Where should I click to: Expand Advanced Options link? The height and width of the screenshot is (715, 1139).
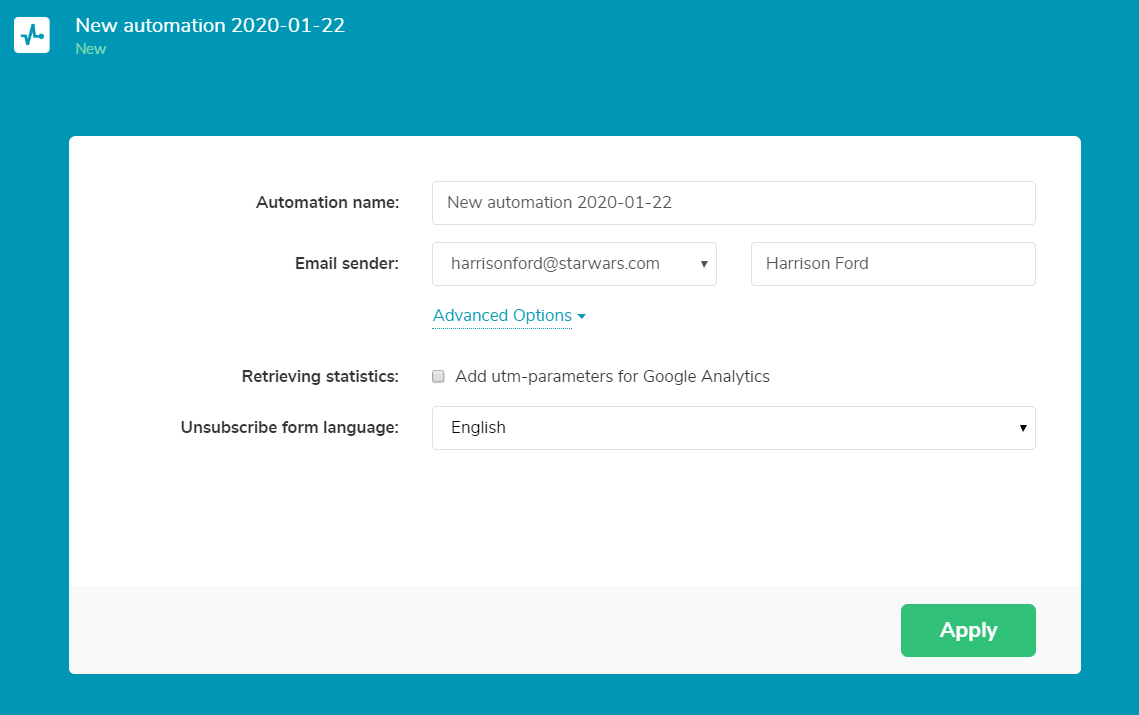tap(502, 316)
